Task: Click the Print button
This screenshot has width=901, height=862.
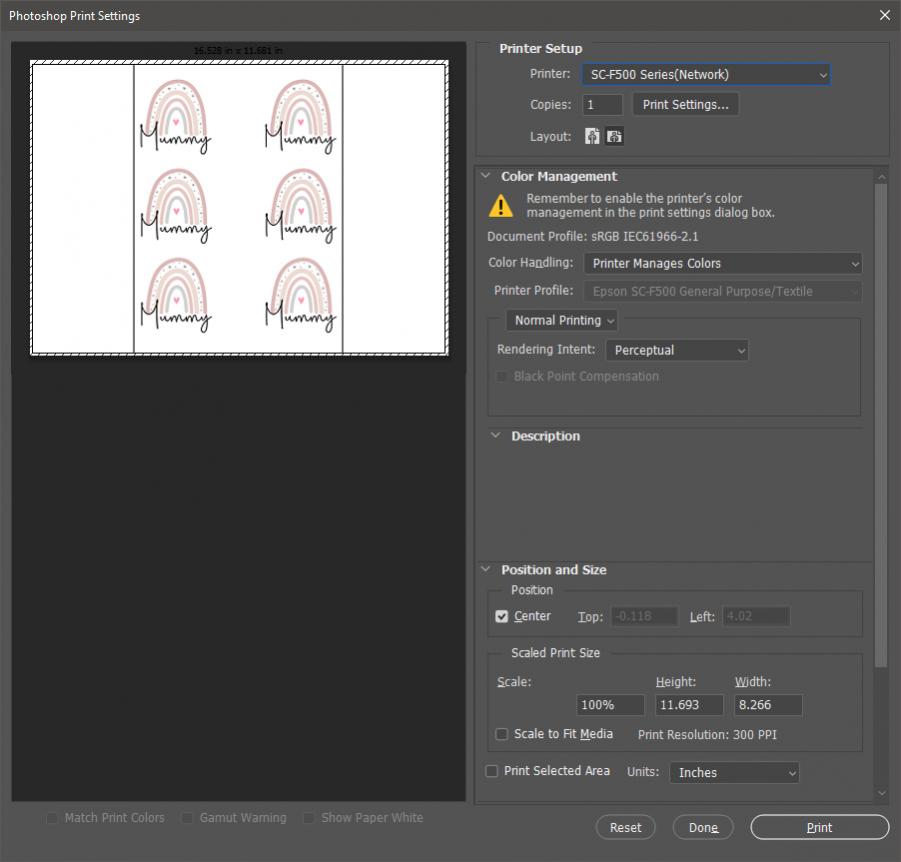Action: point(819,827)
